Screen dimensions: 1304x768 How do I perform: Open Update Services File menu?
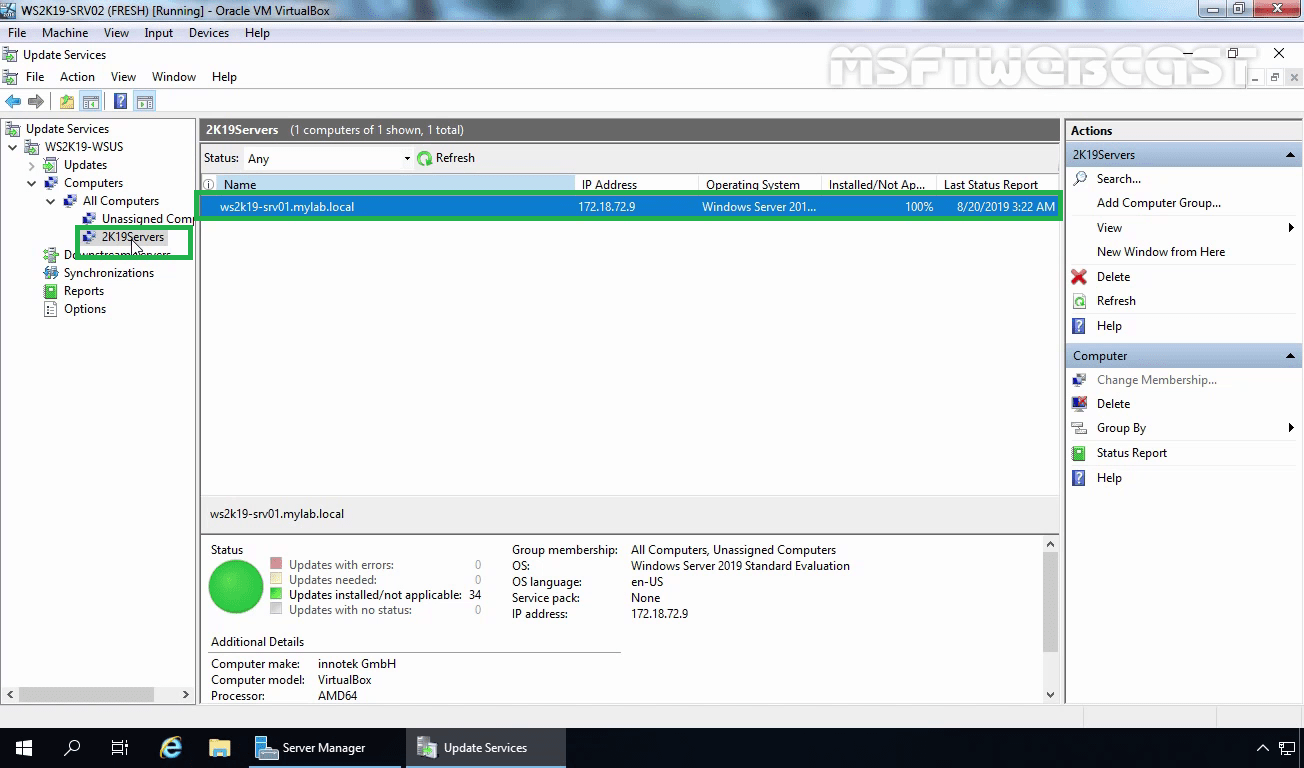click(x=35, y=77)
